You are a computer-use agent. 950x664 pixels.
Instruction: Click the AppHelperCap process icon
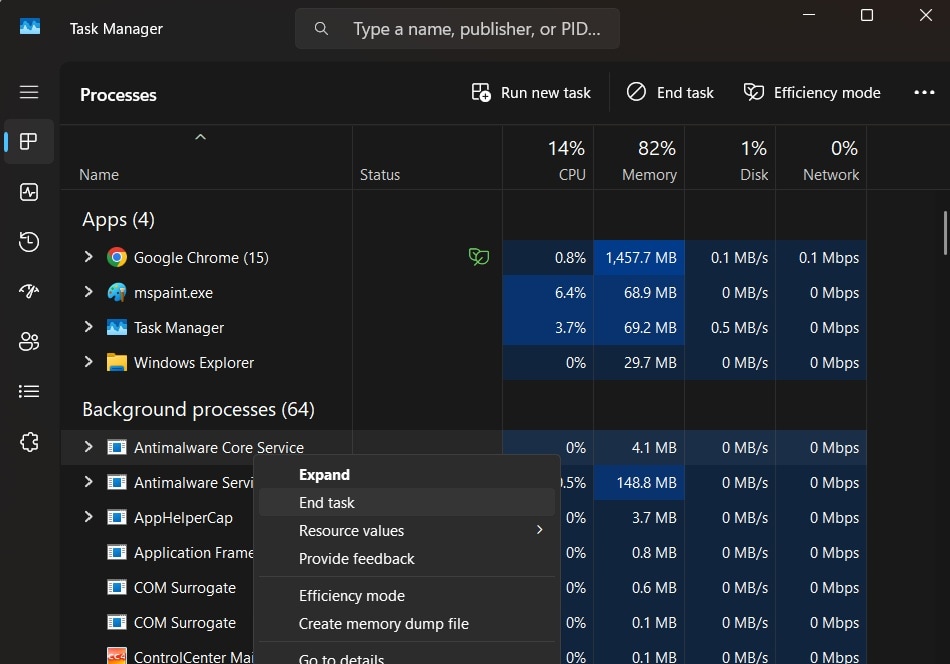(117, 517)
